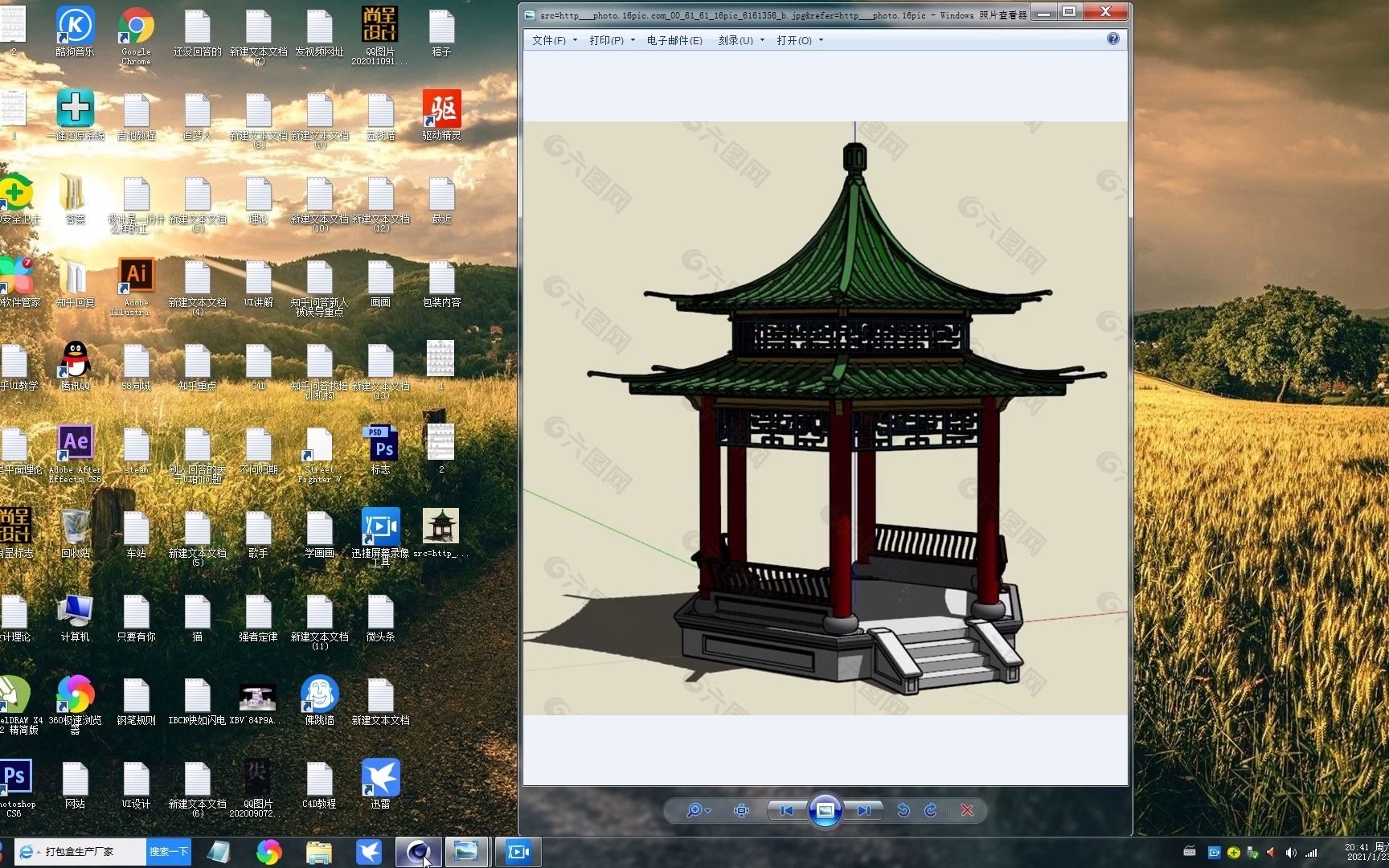Click the fit-to-window display size icon
The width and height of the screenshot is (1389, 868).
(741, 810)
